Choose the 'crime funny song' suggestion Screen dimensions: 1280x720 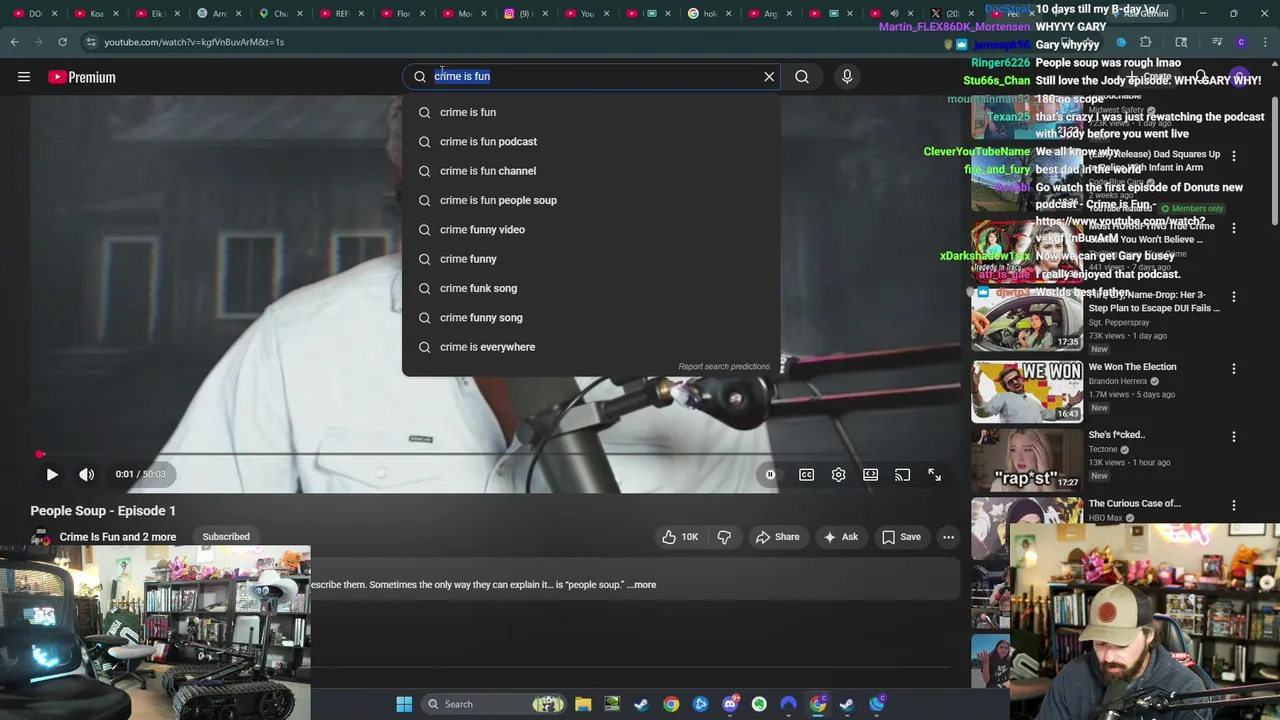click(591, 317)
